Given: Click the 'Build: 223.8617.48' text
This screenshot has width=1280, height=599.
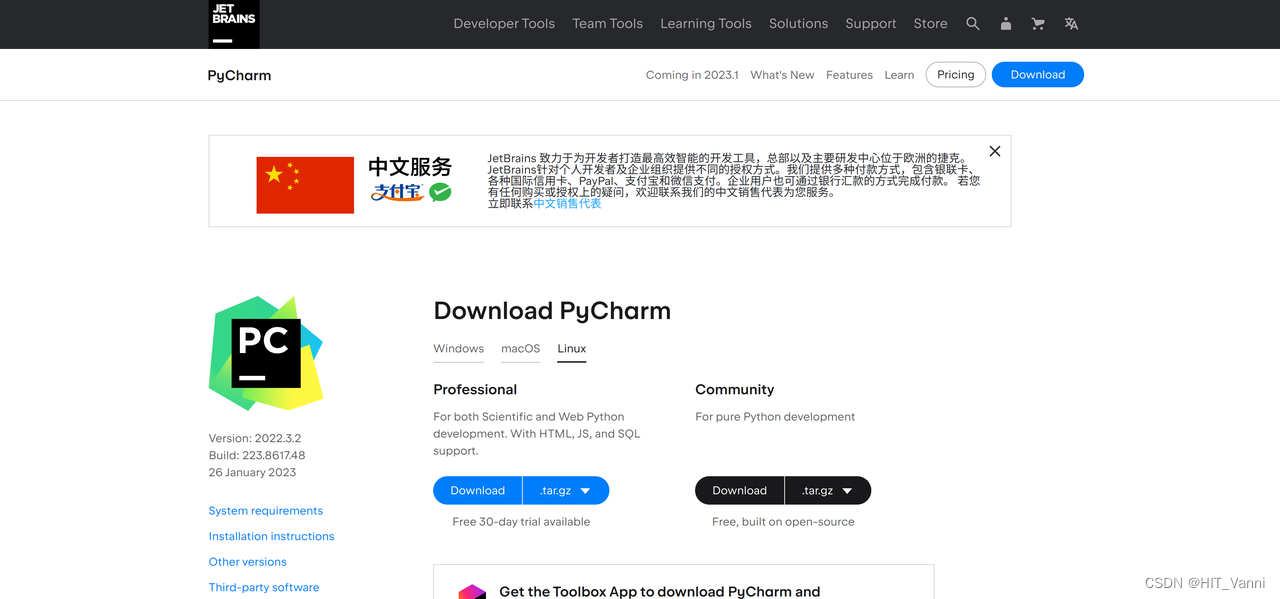Looking at the screenshot, I should [x=257, y=455].
